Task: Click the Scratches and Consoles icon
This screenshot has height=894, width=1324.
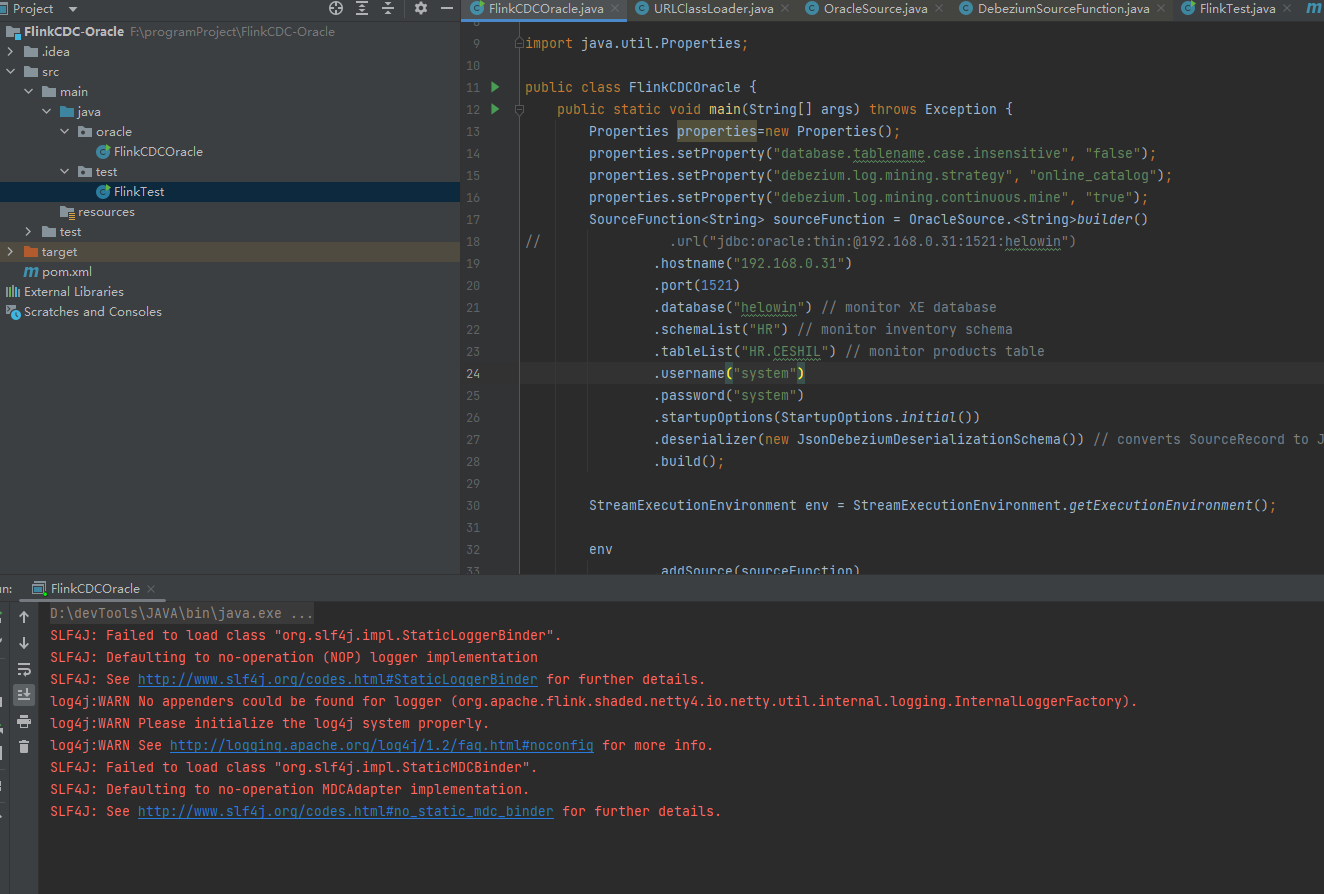Action: point(13,312)
